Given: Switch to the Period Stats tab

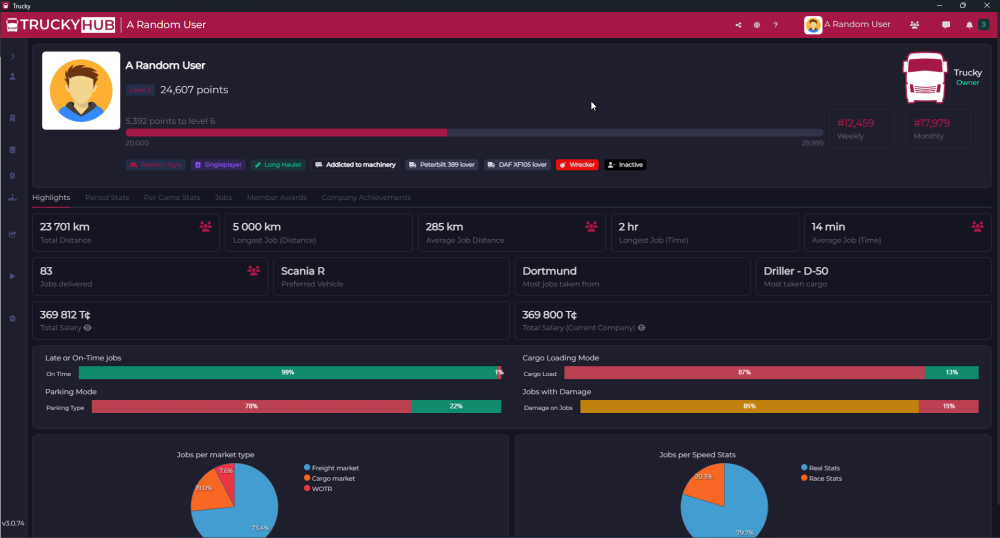Looking at the screenshot, I should pos(107,198).
